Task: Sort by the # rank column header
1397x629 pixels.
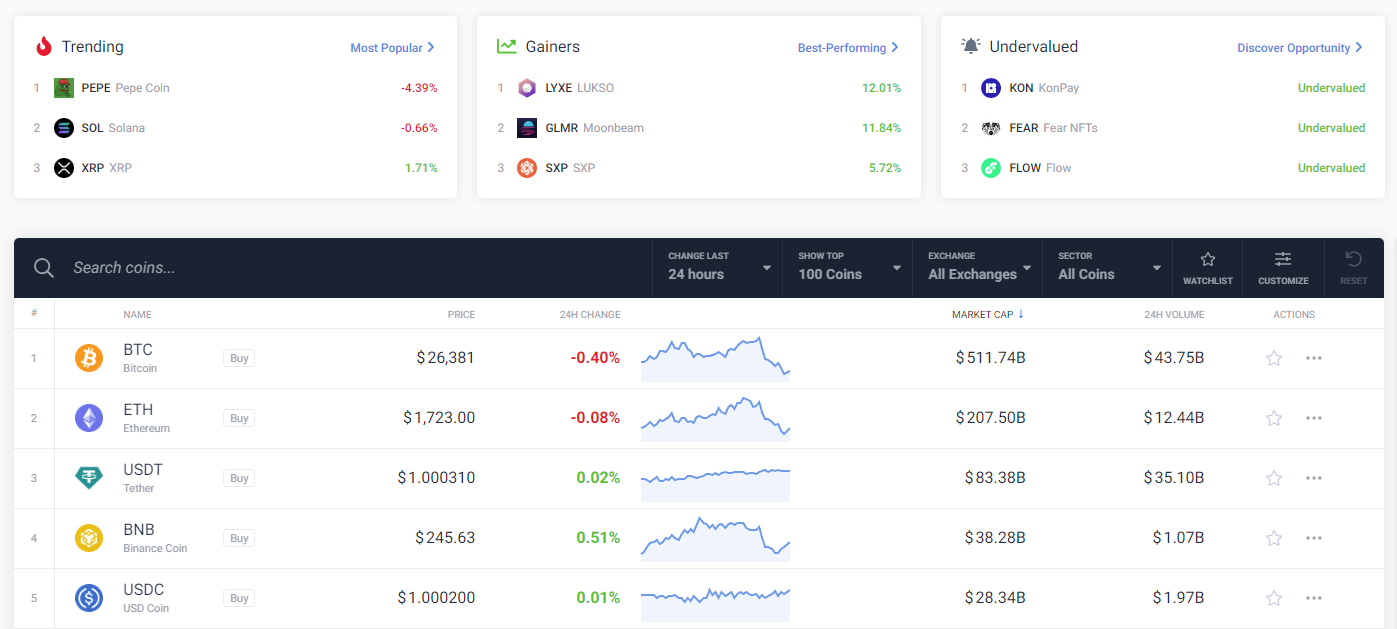Action: [34, 313]
